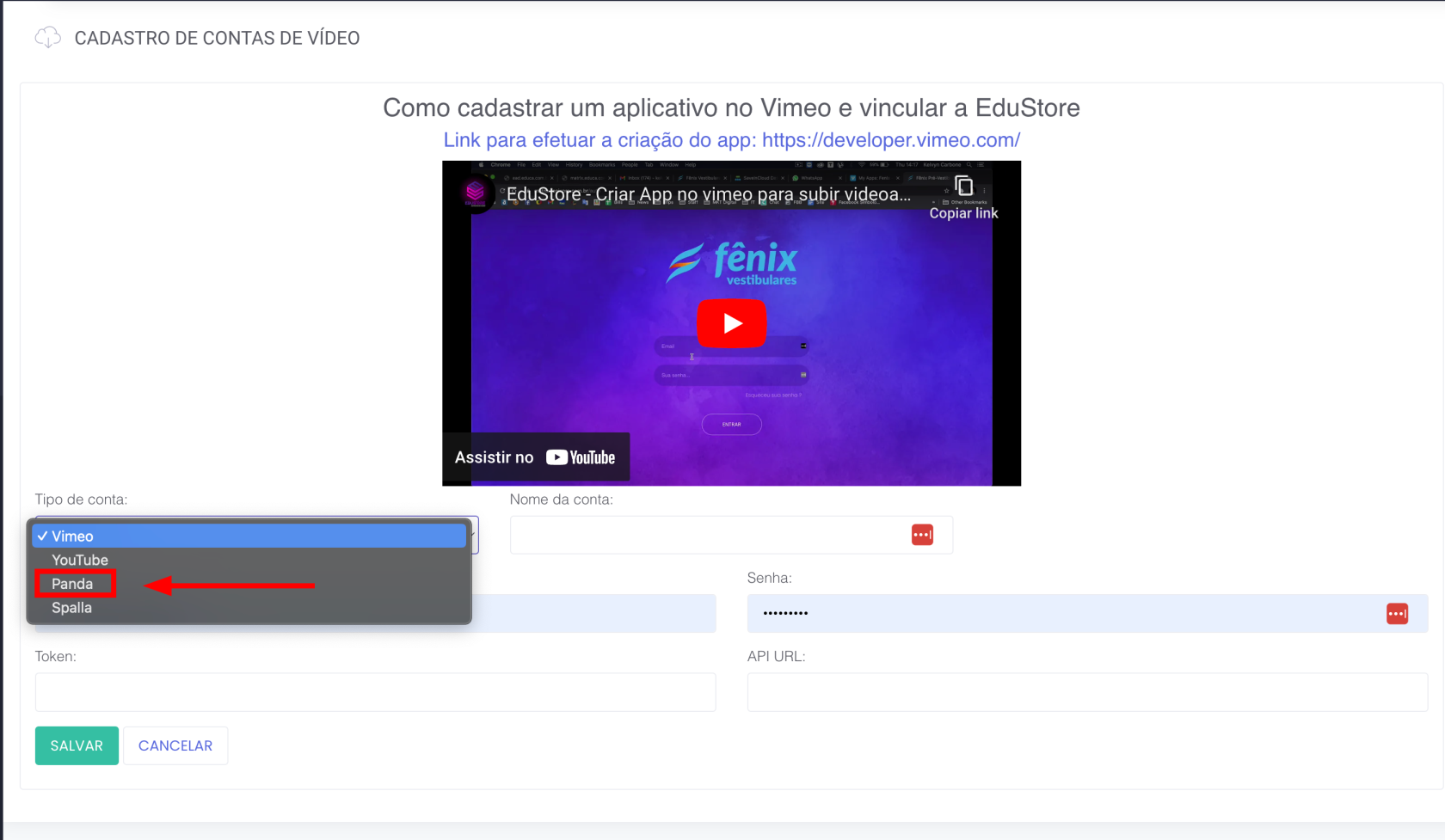Pick Spalla from the dropdown list
The image size is (1445, 840).
(71, 608)
